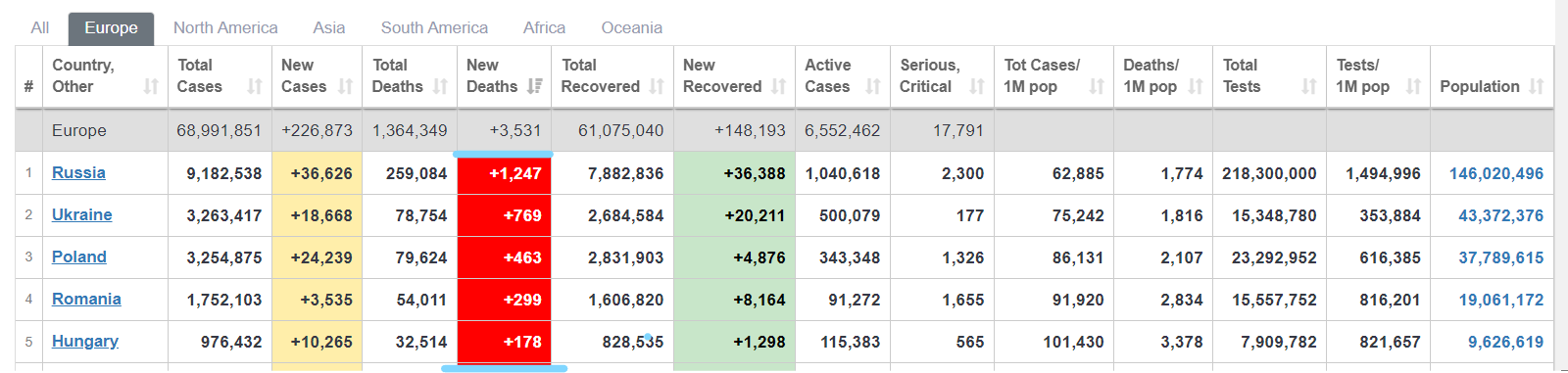Switch to the North America tab

click(225, 27)
